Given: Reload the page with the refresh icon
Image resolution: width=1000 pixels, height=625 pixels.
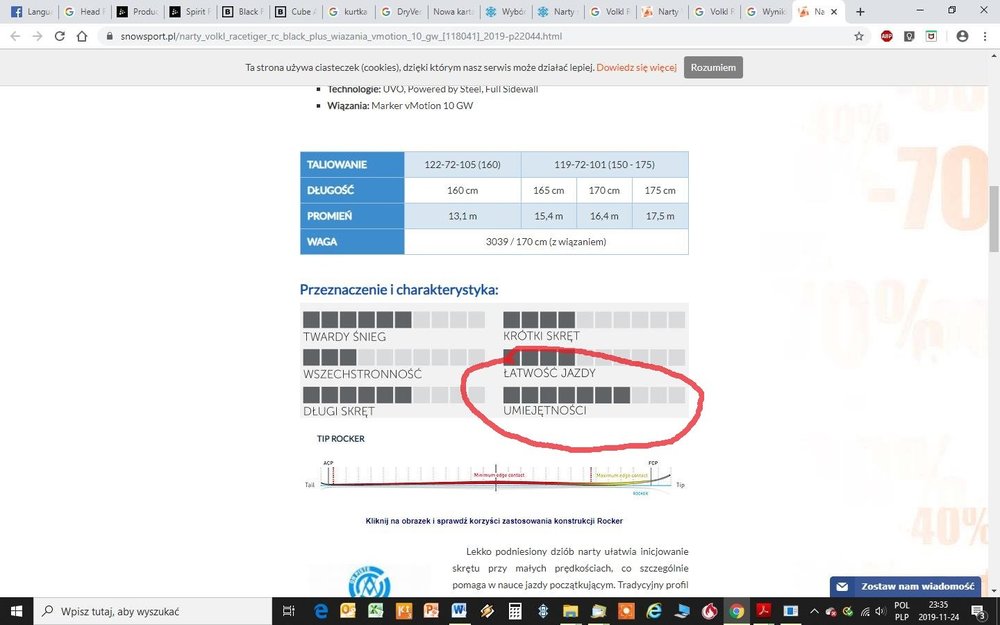Looking at the screenshot, I should [x=60, y=36].
